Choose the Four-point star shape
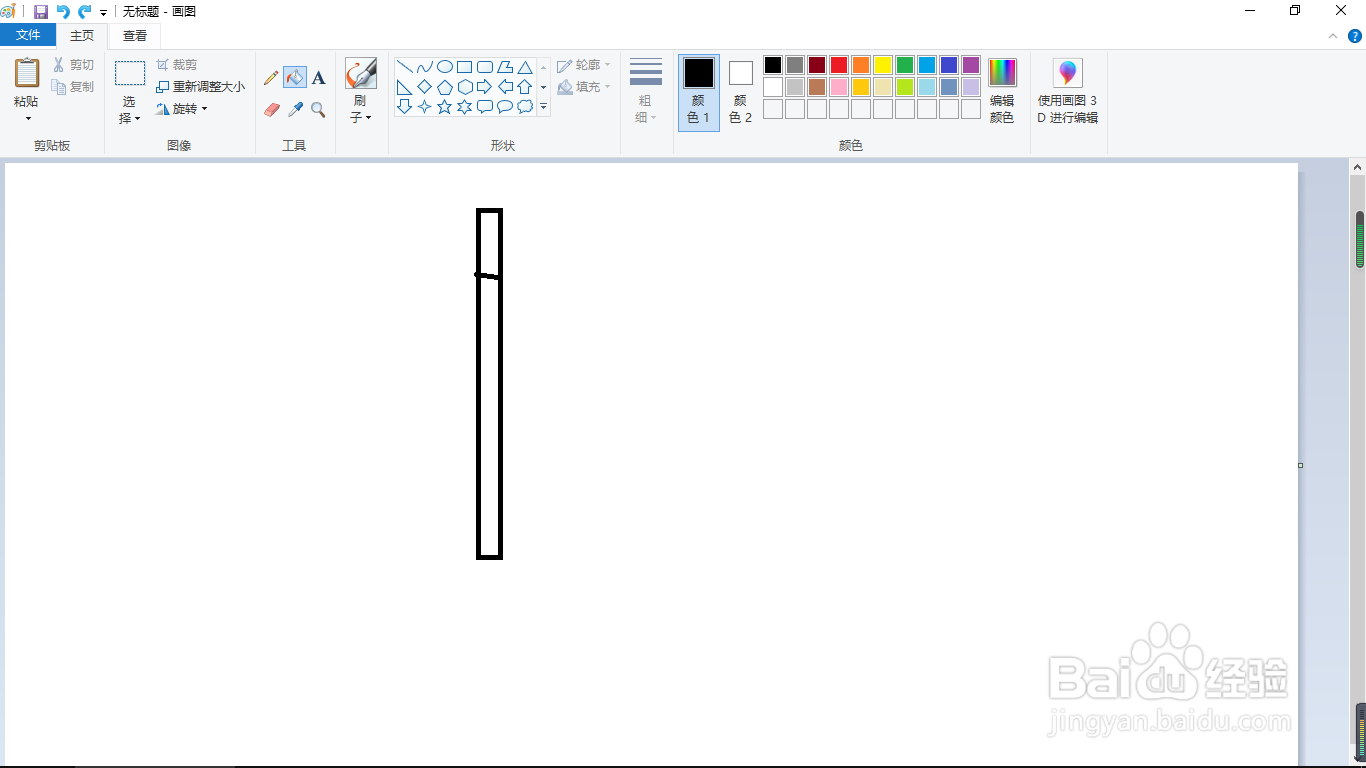1366x768 pixels. pyautogui.click(x=425, y=106)
